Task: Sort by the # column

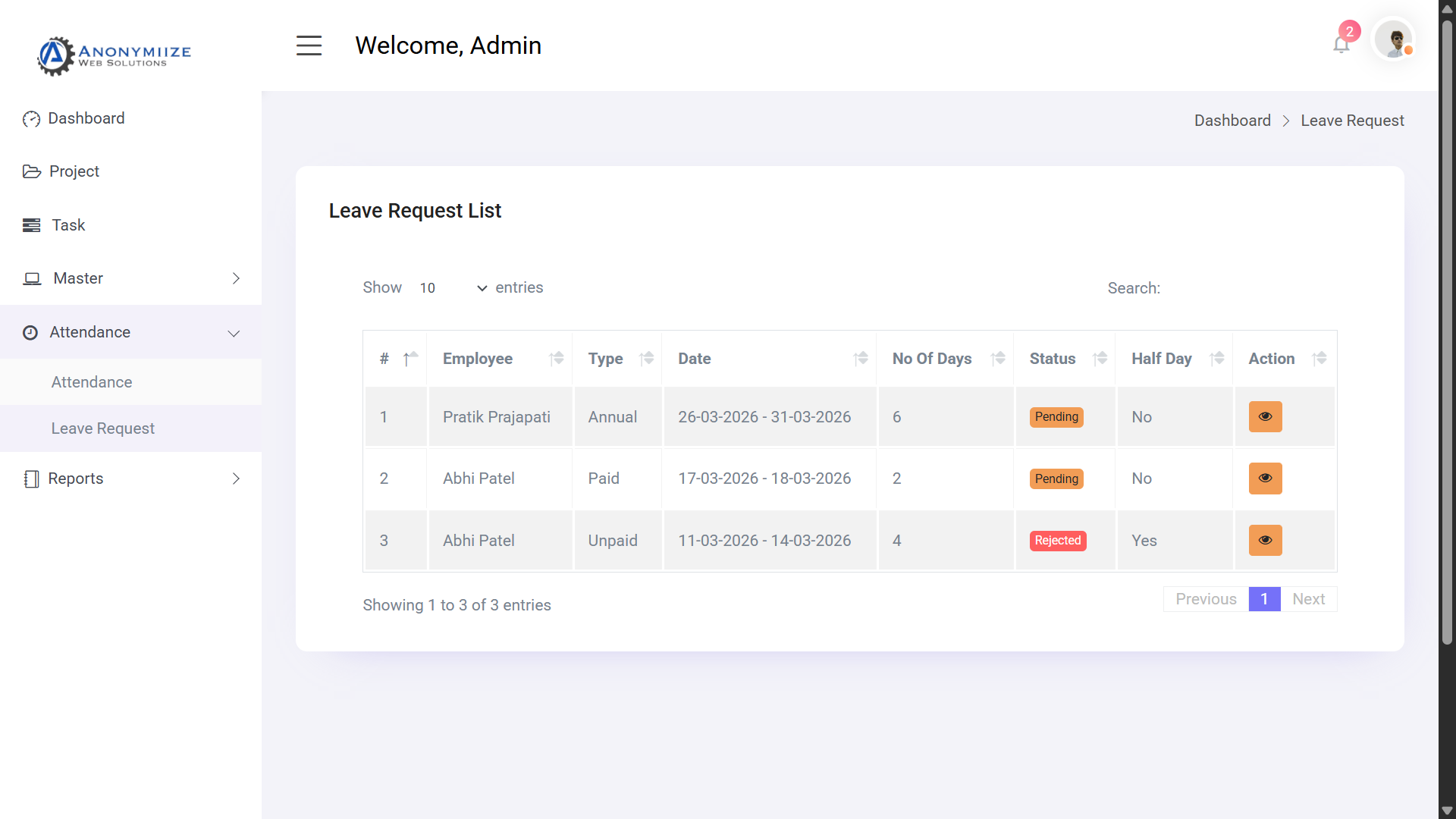Action: 395,359
